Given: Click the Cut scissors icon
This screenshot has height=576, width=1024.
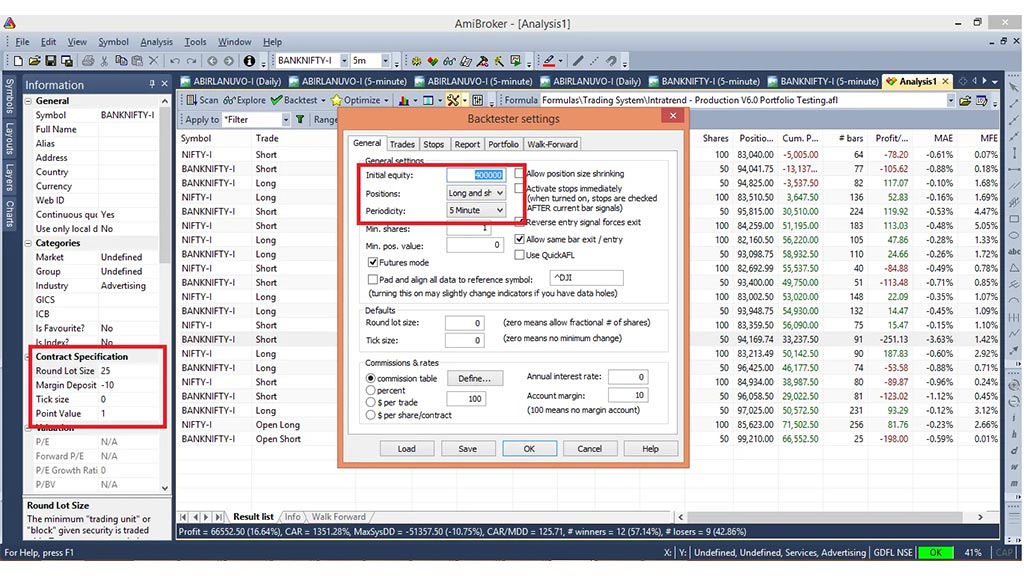Looking at the screenshot, I should (x=104, y=61).
